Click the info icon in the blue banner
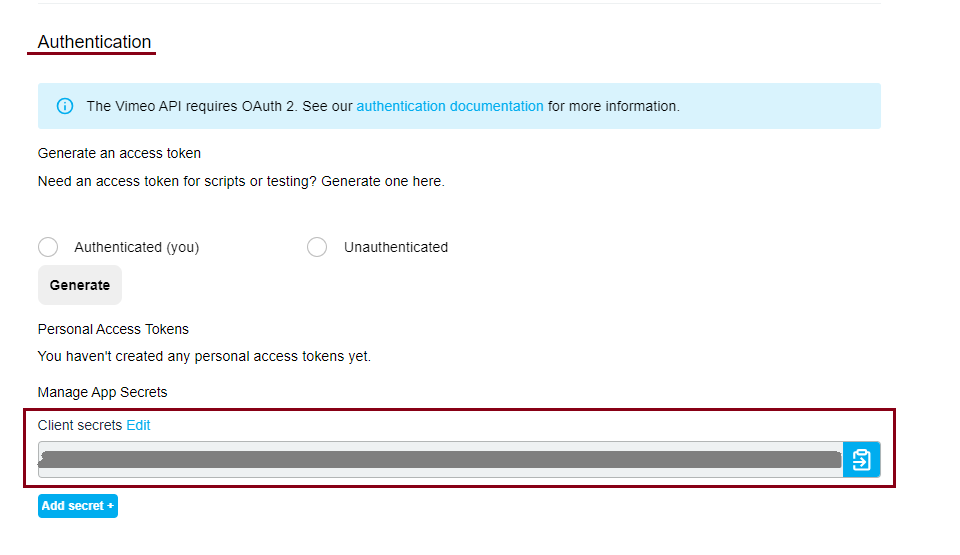The width and height of the screenshot is (960, 555). 65,106
